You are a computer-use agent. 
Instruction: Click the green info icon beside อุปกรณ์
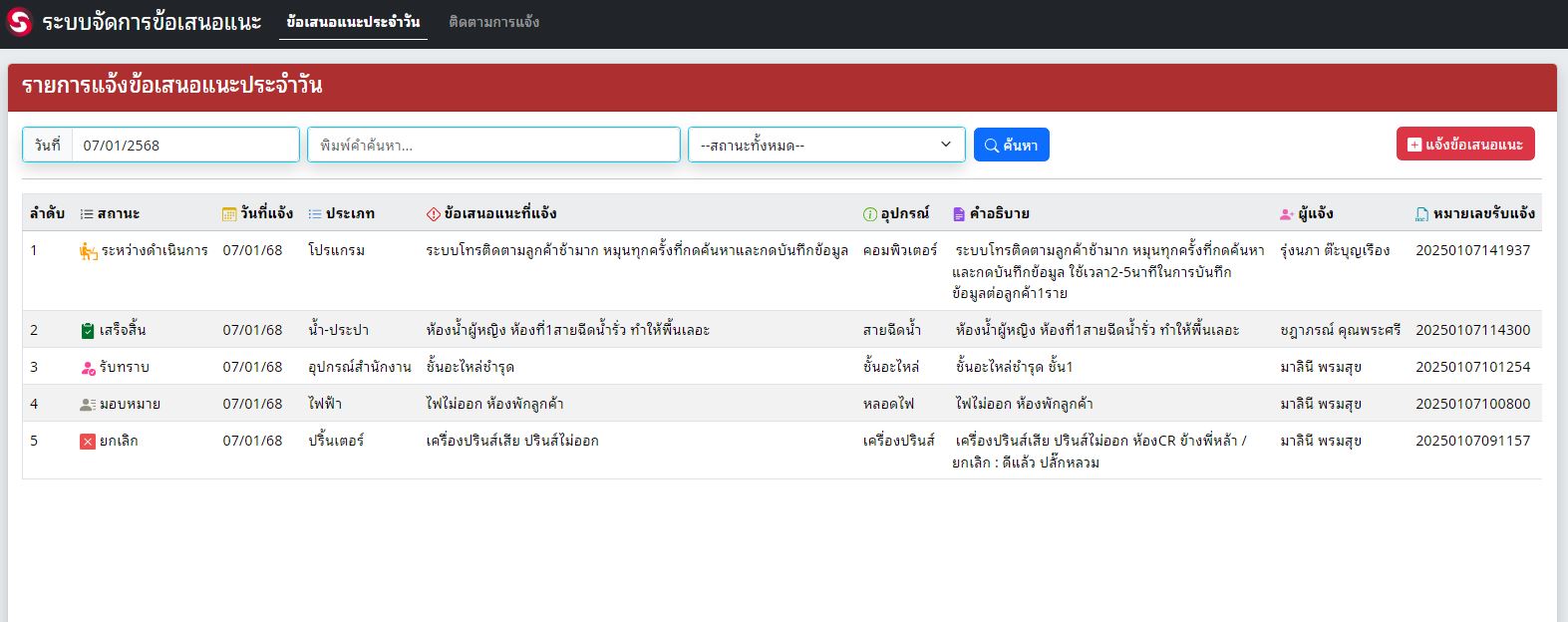pyautogui.click(x=870, y=214)
